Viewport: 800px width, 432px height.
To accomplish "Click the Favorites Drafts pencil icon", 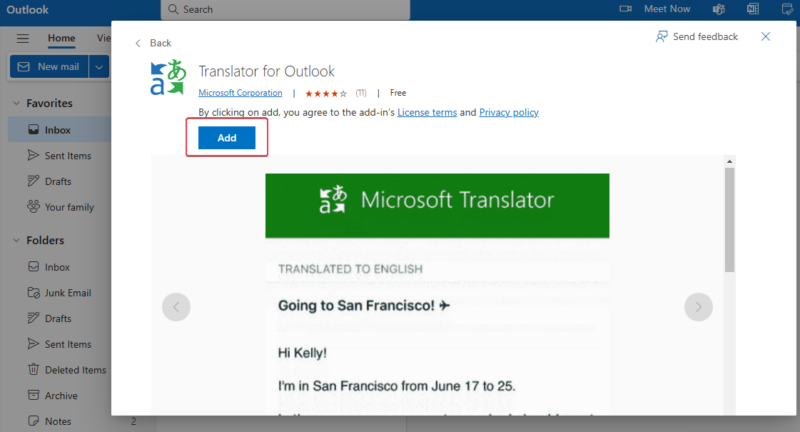I will pyautogui.click(x=33, y=181).
